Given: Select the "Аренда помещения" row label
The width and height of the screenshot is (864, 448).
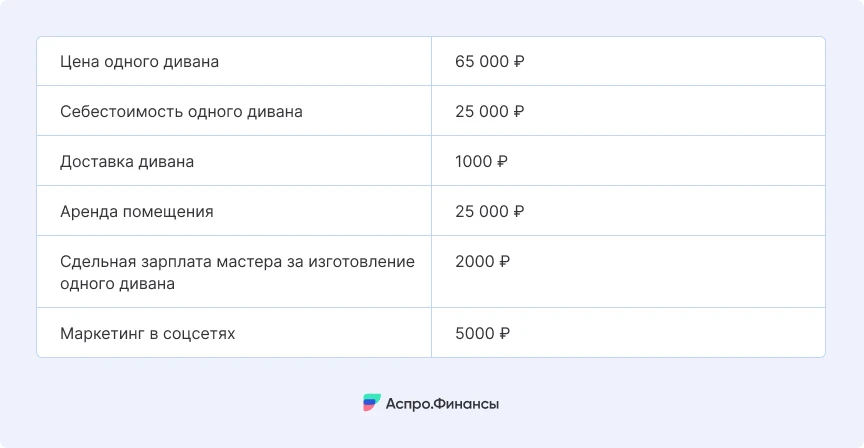Looking at the screenshot, I should (137, 212).
